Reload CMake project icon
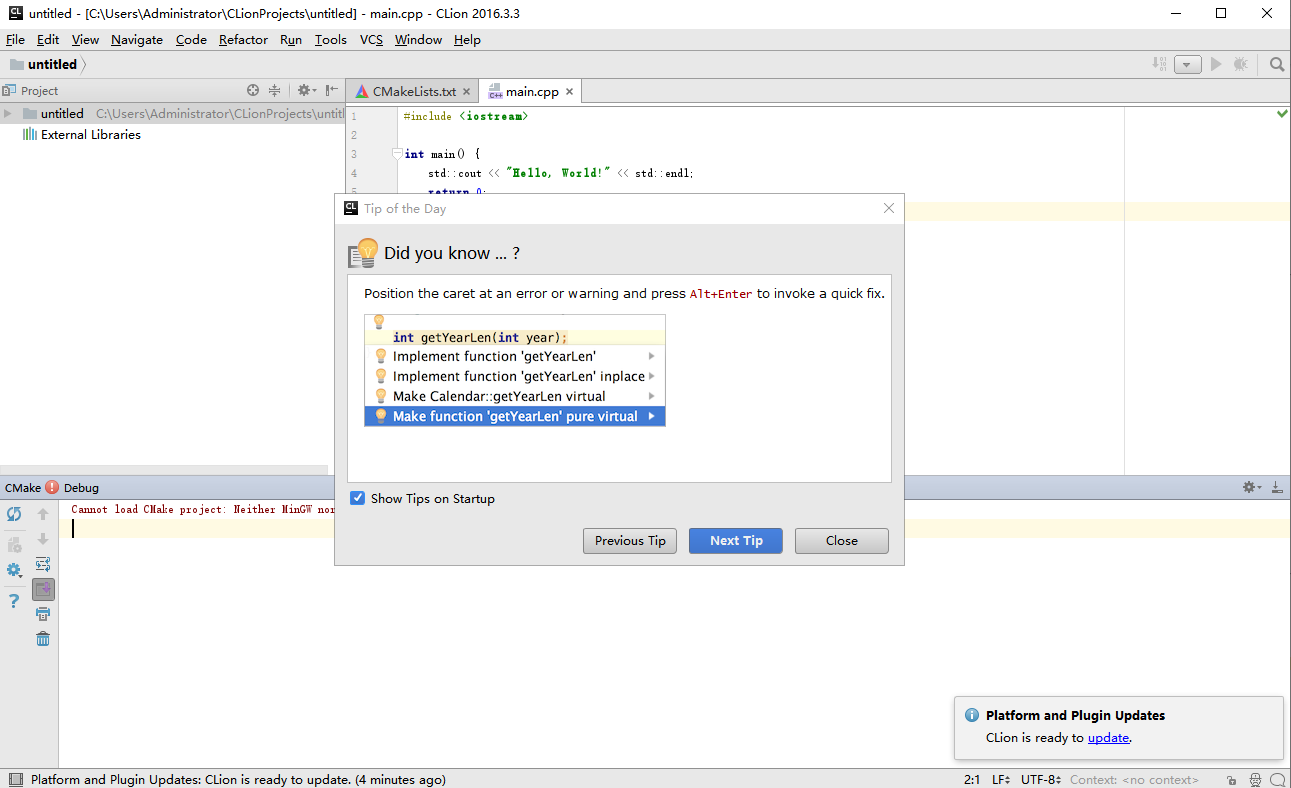The width and height of the screenshot is (1291, 788). [x=14, y=514]
